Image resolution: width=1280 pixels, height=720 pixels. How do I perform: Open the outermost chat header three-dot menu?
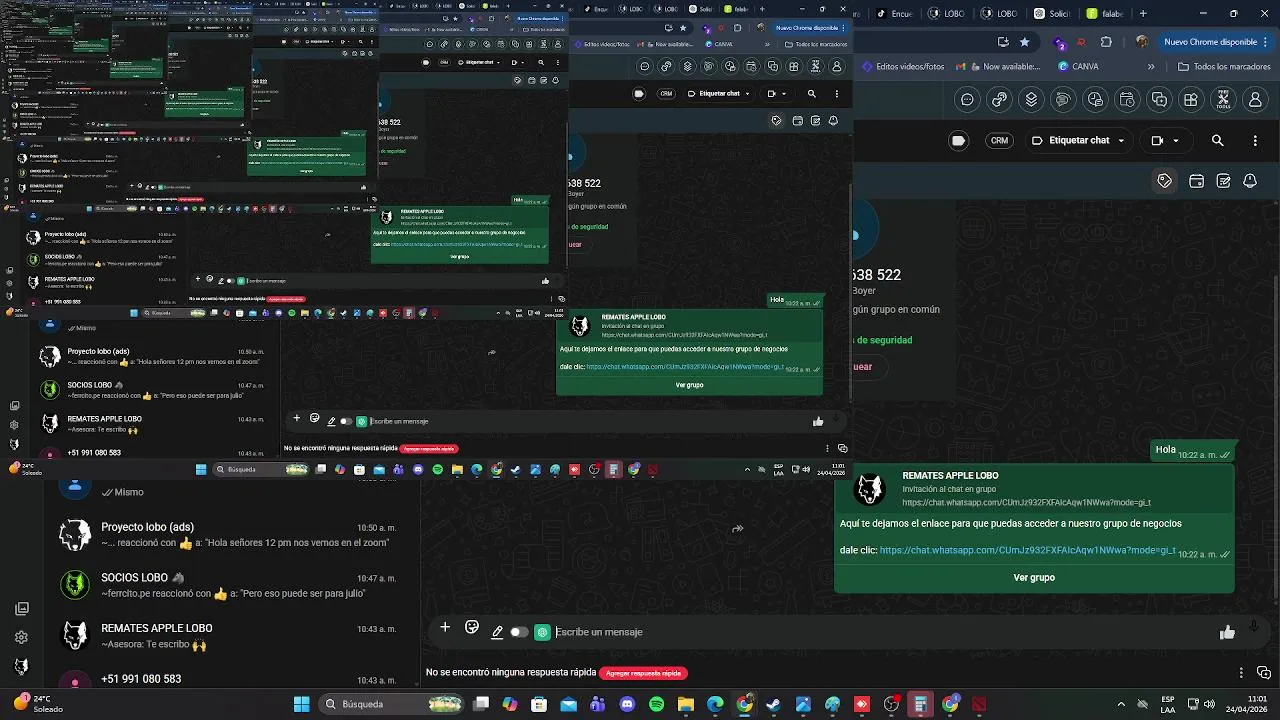1255,141
